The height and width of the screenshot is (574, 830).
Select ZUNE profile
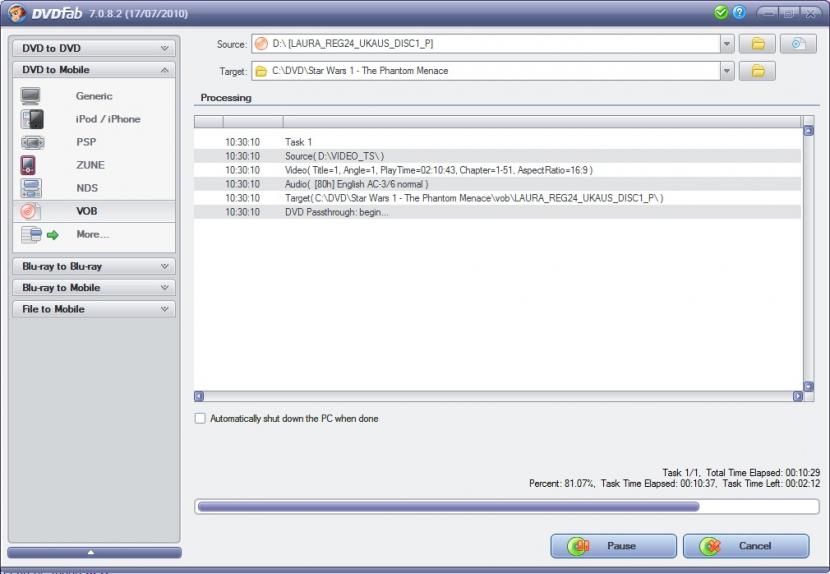tap(91, 165)
